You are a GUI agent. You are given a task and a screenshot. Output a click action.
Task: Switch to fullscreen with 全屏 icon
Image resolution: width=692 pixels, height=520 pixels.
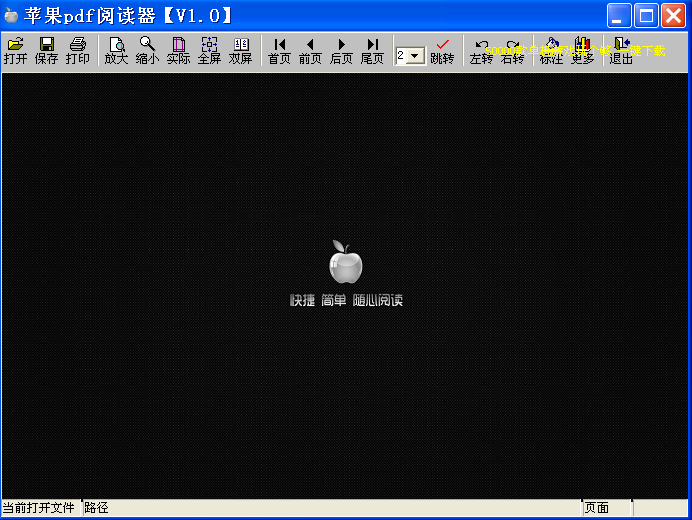pyautogui.click(x=209, y=51)
